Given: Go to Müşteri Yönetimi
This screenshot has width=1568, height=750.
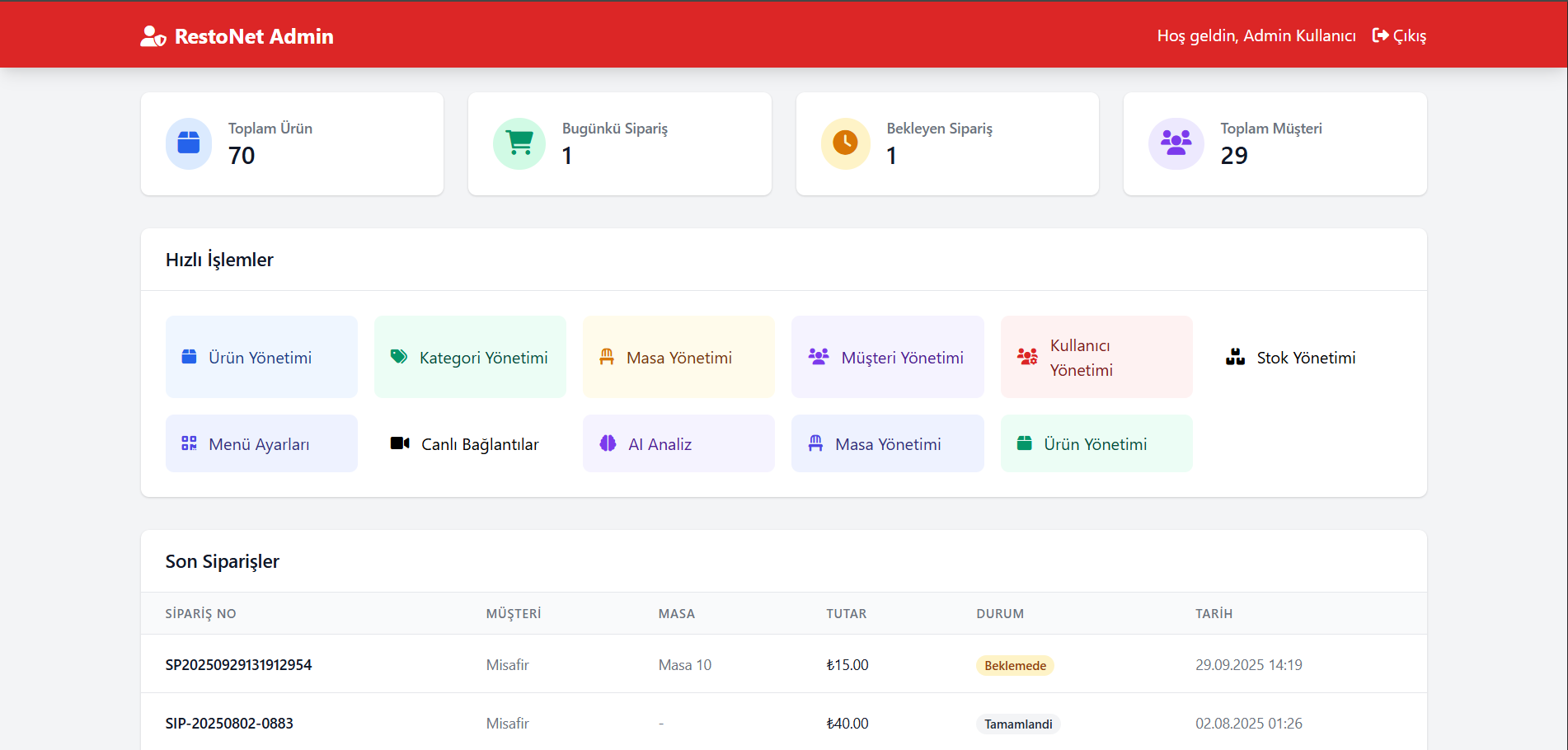Looking at the screenshot, I should coord(887,357).
